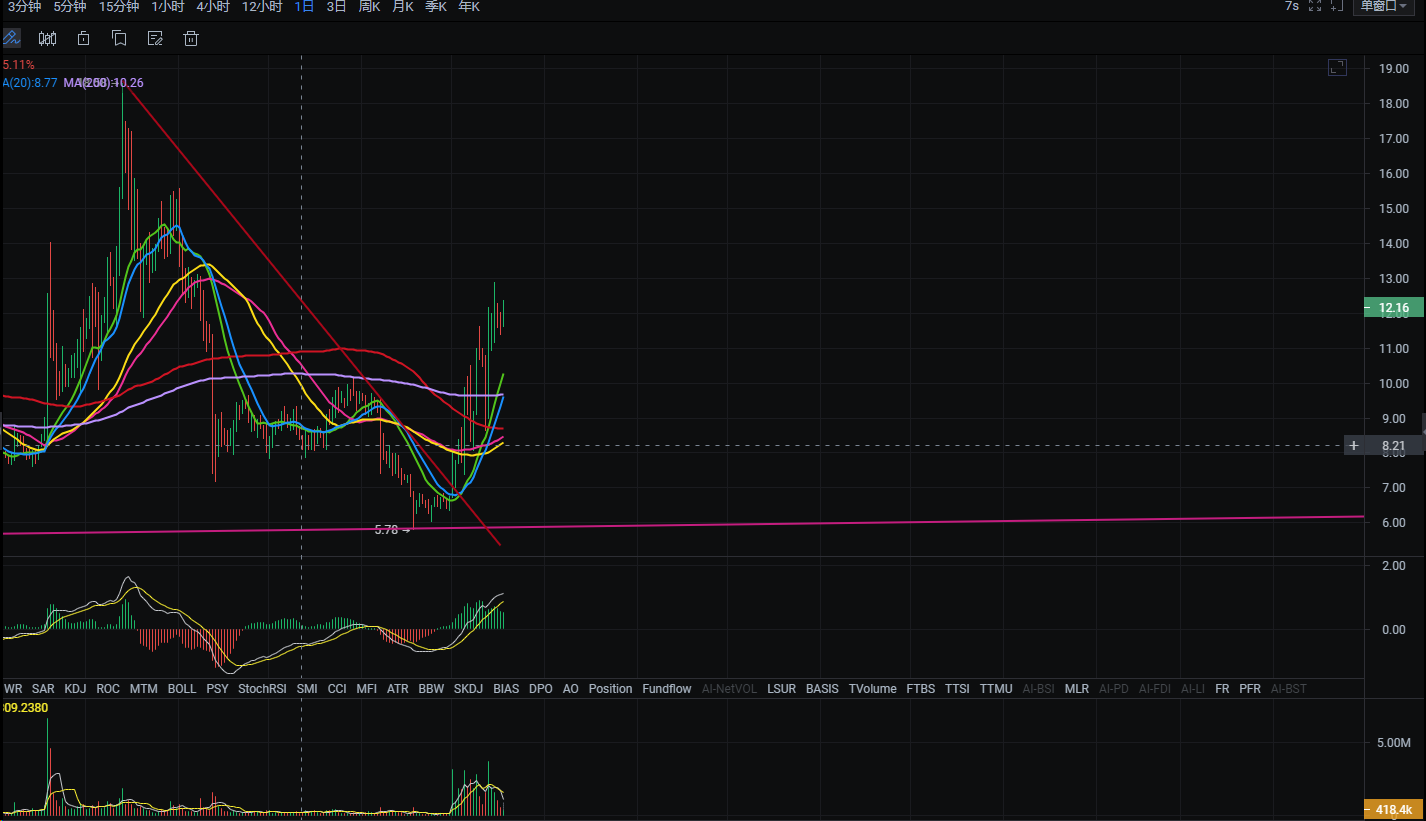Select the BASIS indicator
The width and height of the screenshot is (1426, 821).
tap(822, 689)
